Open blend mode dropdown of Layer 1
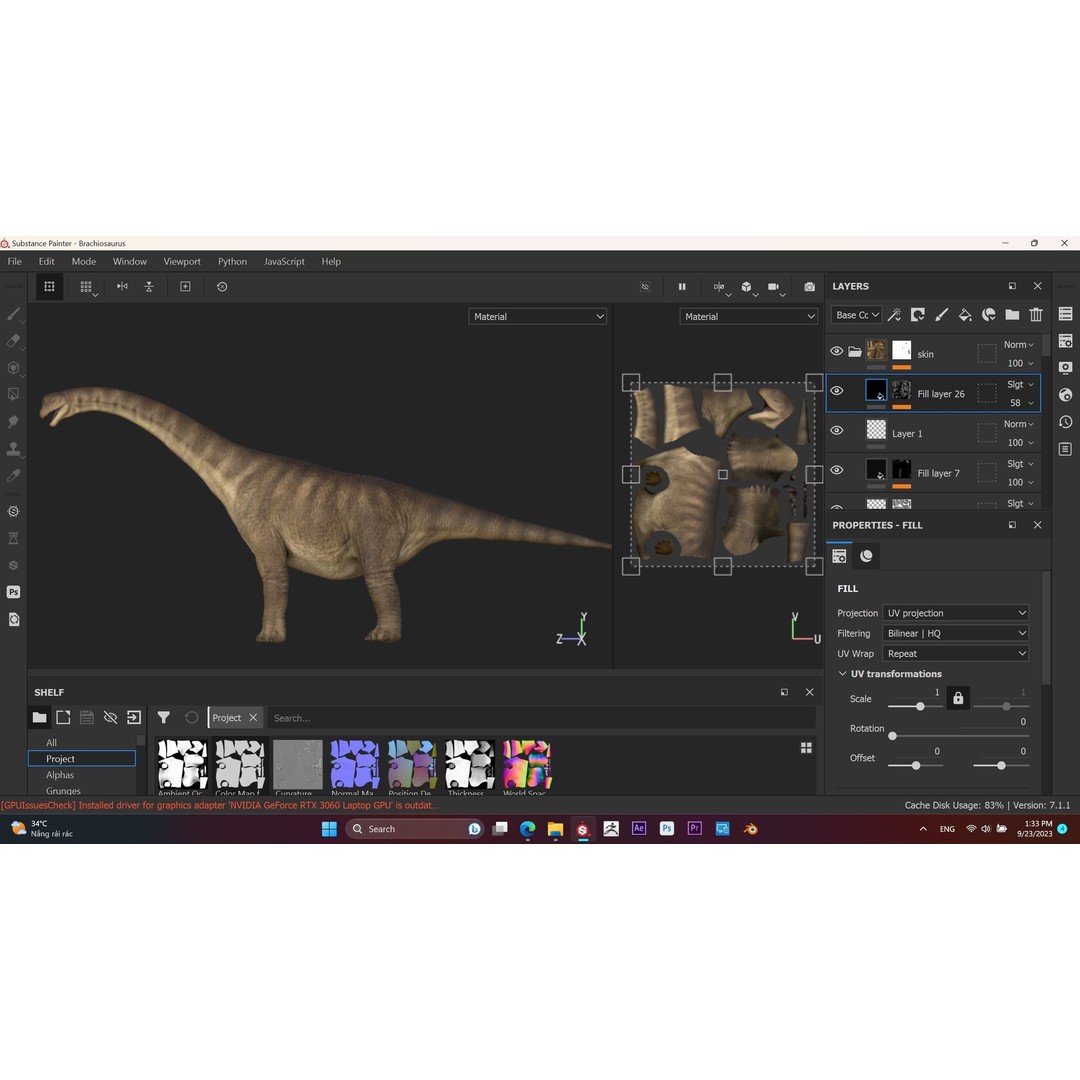Screen dimensions: 1080x1080 point(1019,424)
